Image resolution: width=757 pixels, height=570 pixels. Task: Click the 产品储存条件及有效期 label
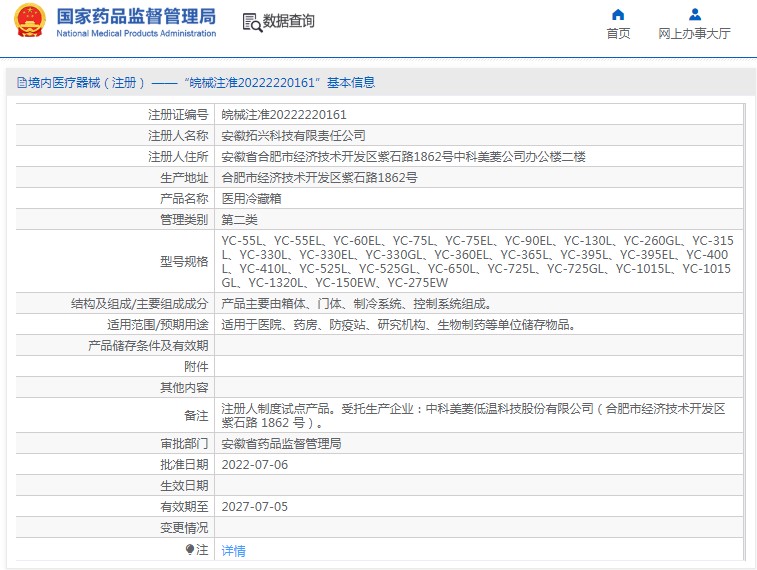pyautogui.click(x=148, y=346)
